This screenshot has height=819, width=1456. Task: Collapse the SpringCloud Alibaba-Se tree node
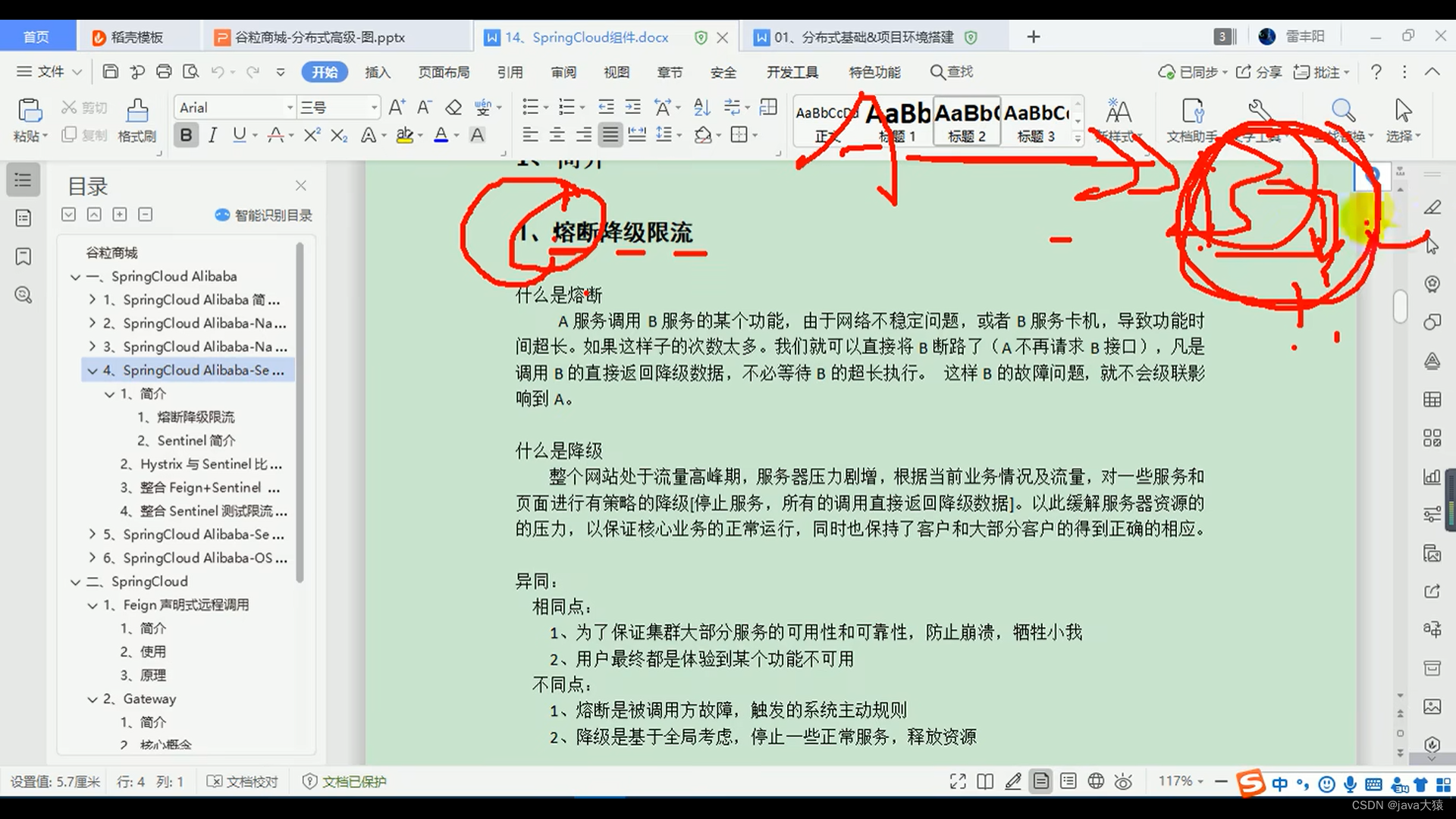93,370
